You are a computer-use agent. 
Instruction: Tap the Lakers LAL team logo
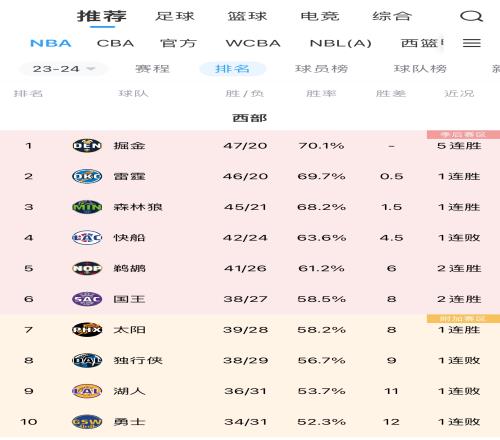87,391
